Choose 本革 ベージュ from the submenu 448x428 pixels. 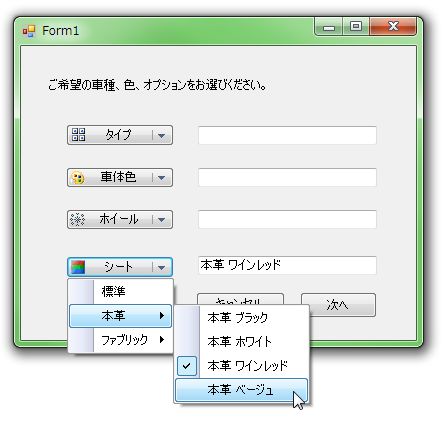coord(241,390)
